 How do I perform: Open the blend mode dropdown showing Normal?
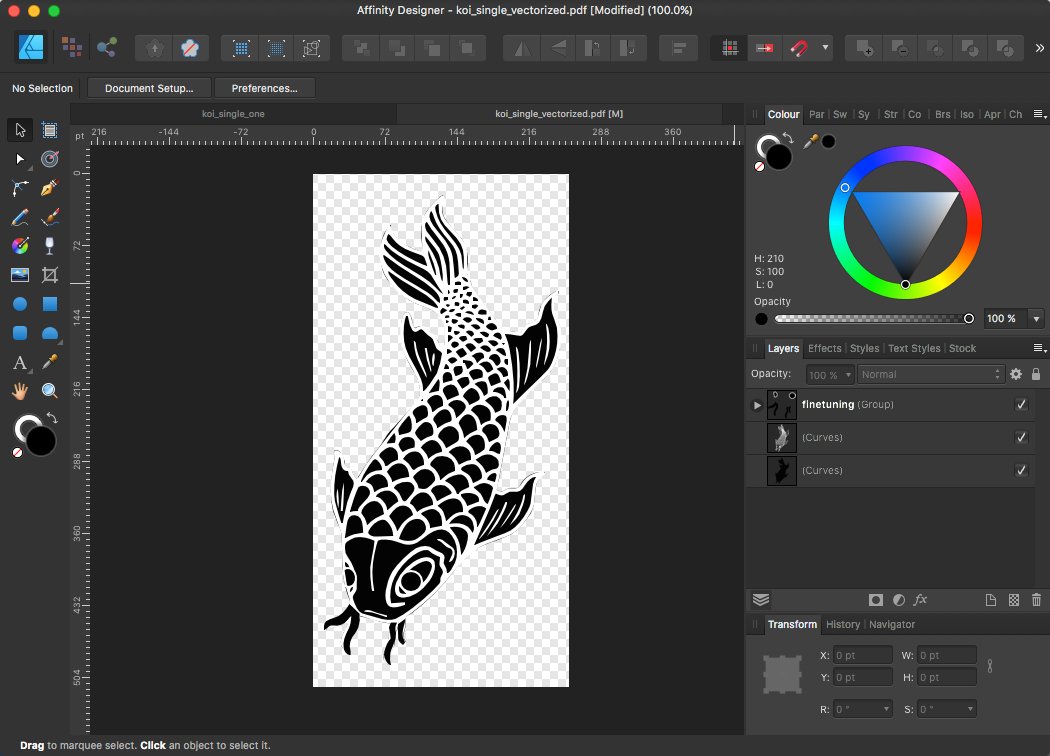930,374
